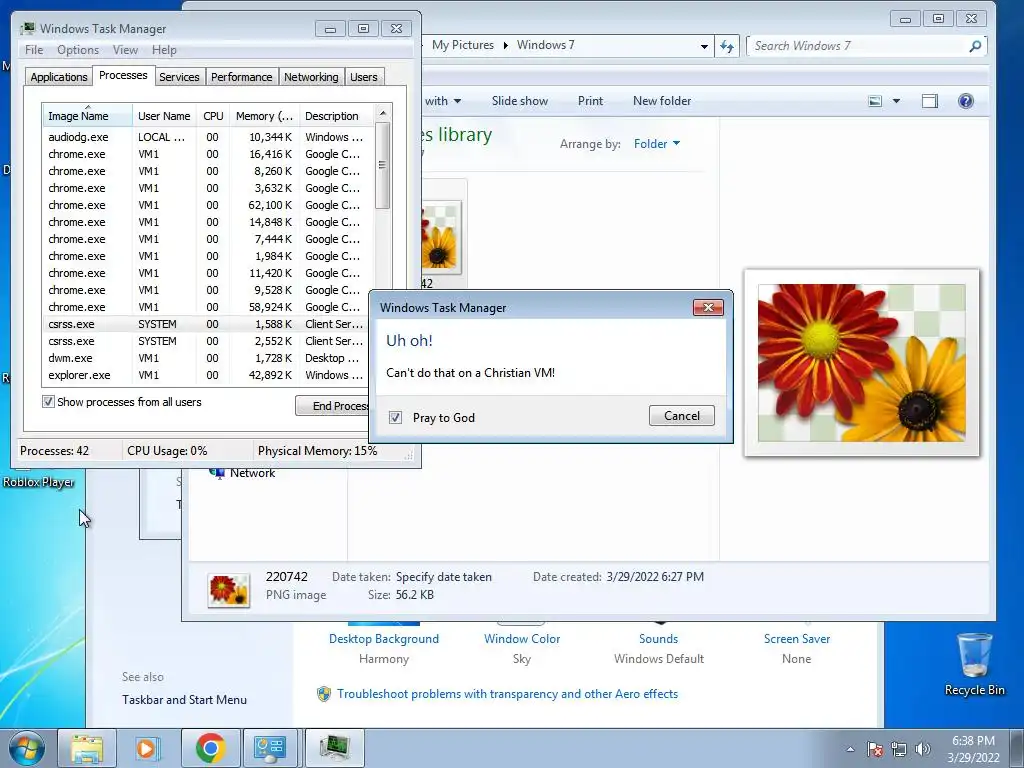This screenshot has width=1024, height=768.
Task: Open Arrange by Folder dropdown
Action: 656,144
